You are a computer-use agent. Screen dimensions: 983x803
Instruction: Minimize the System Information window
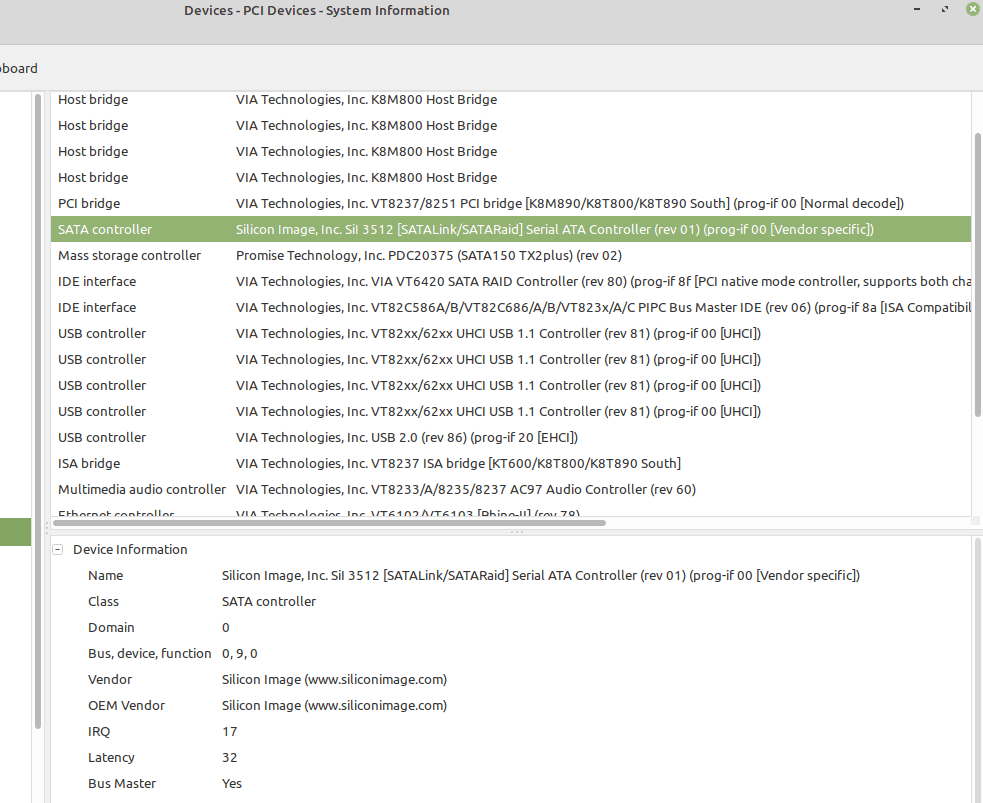tap(917, 9)
